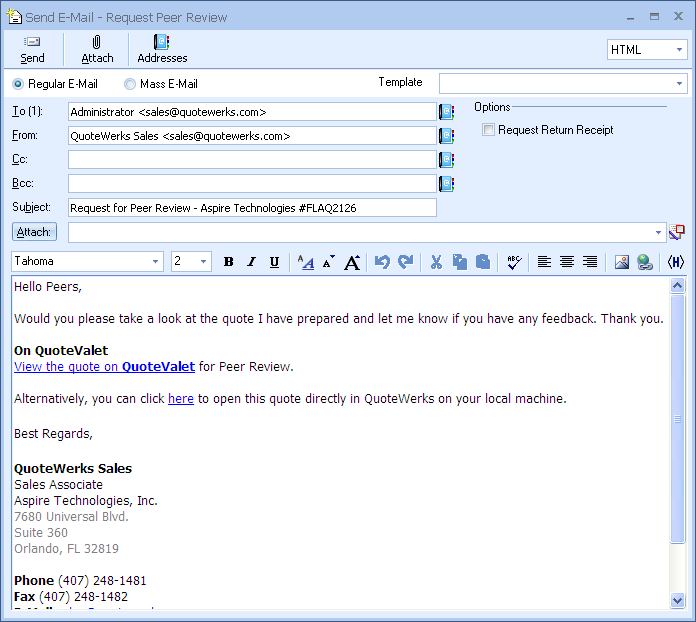This screenshot has width=696, height=622.
Task: Click the Attach paperclip toolbar icon
Action: tap(97, 42)
